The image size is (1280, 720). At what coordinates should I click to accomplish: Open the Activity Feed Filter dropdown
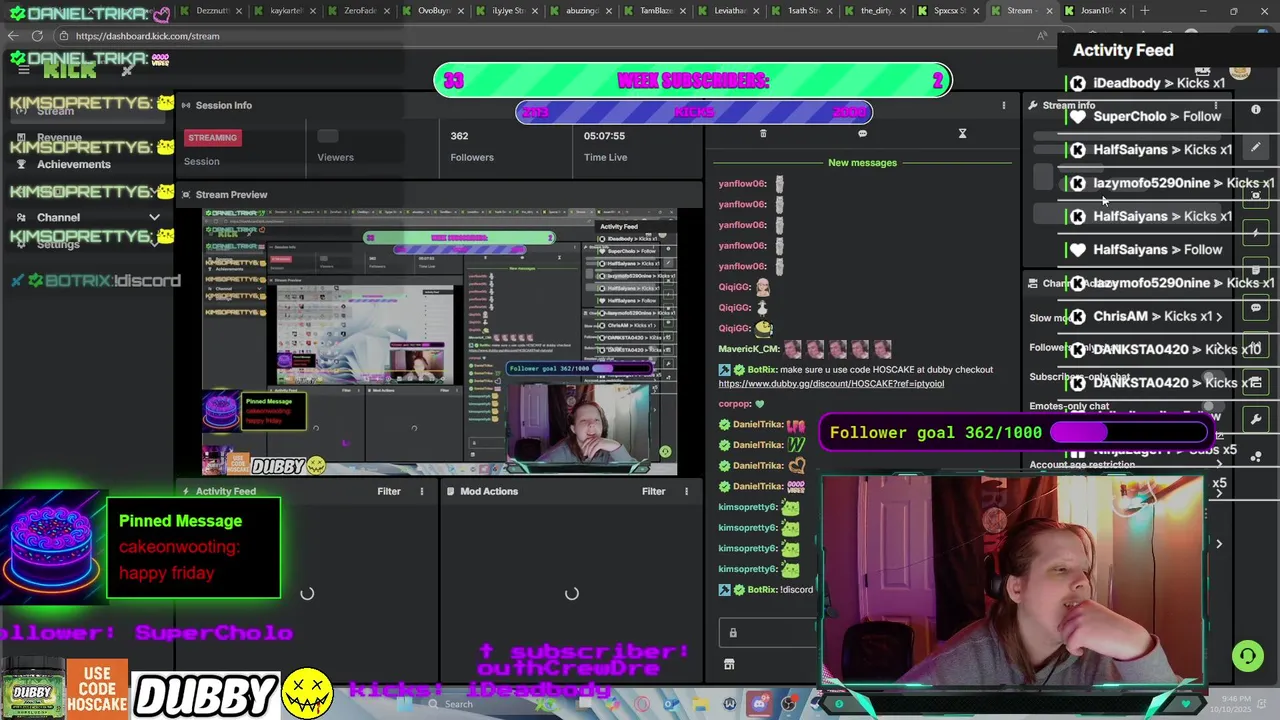click(389, 491)
